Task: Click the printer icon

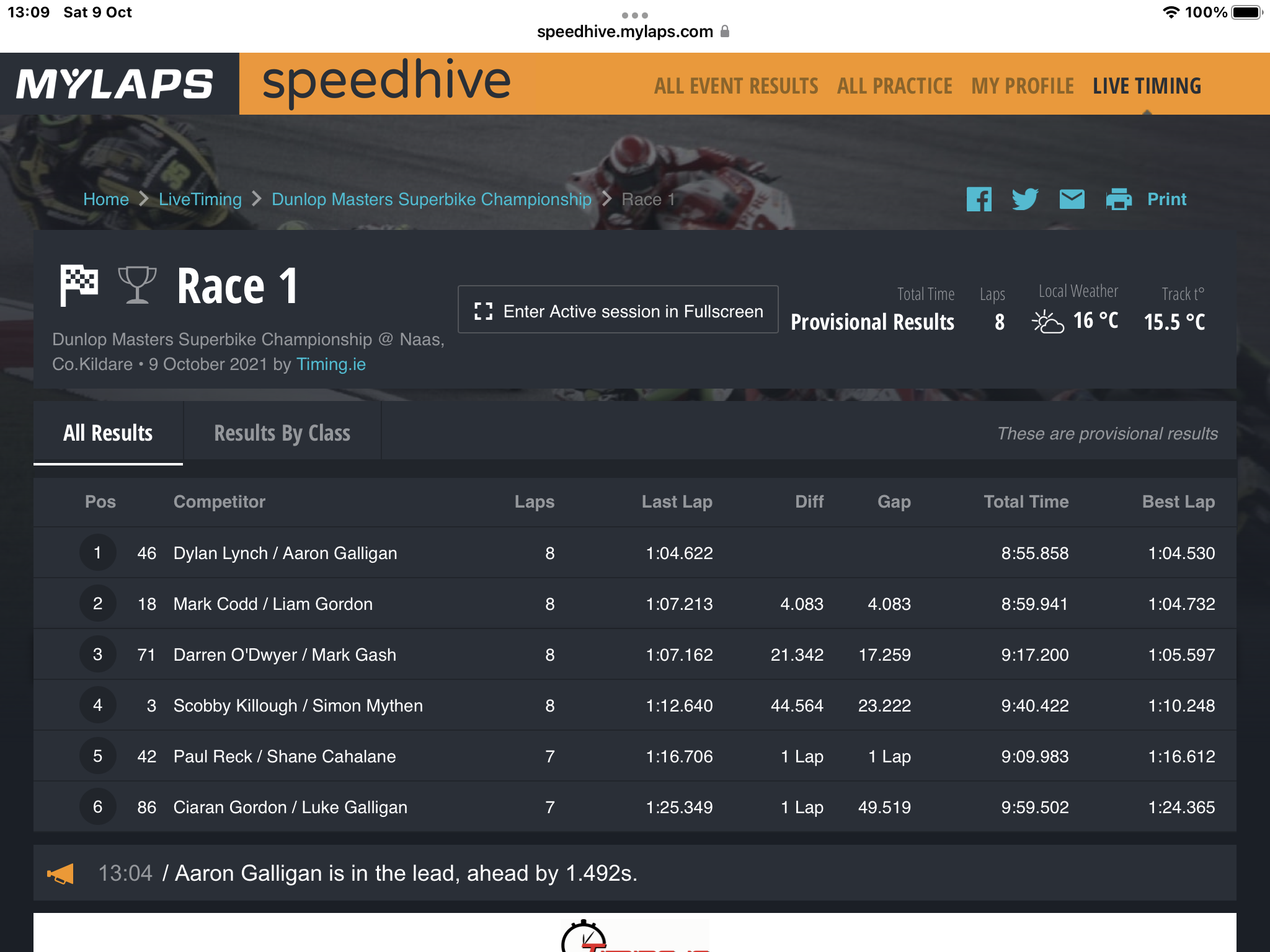Action: [1119, 200]
